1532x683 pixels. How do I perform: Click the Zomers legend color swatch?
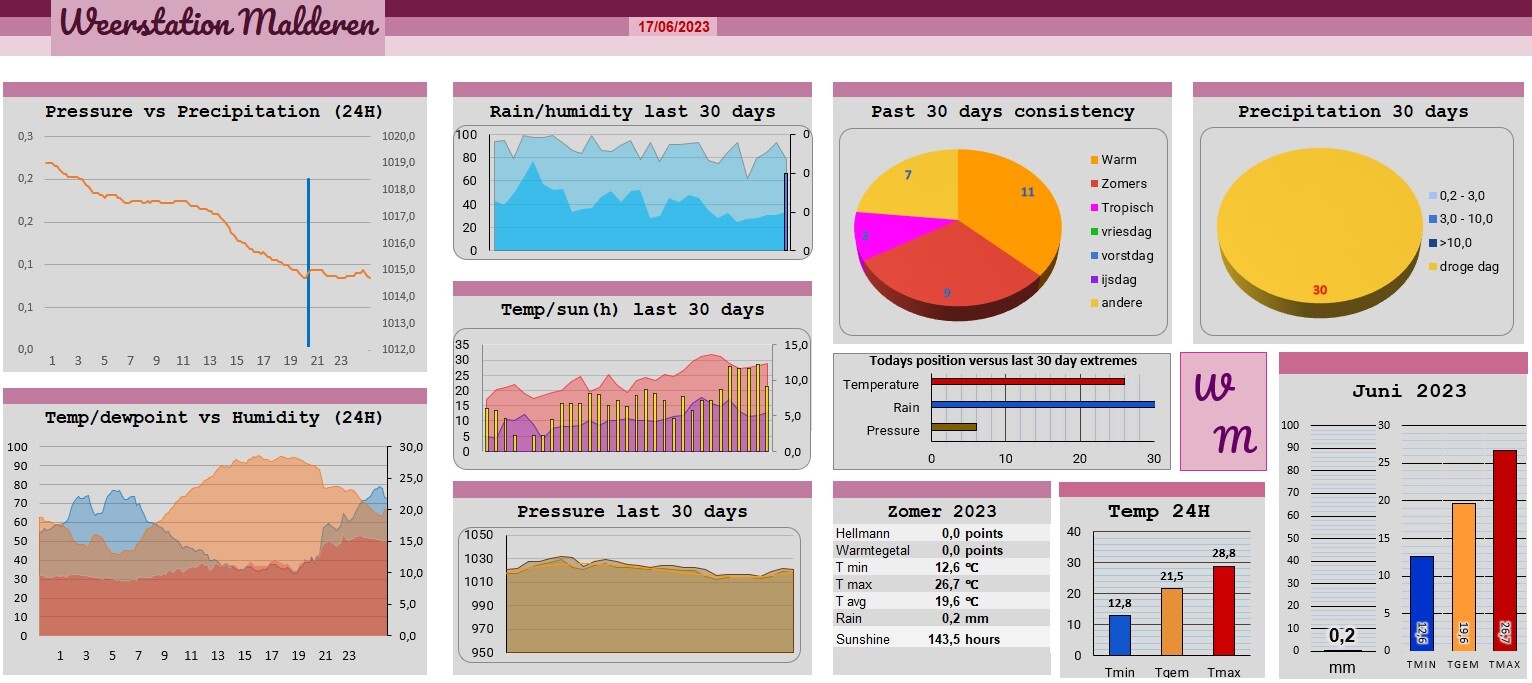pyautogui.click(x=1094, y=184)
